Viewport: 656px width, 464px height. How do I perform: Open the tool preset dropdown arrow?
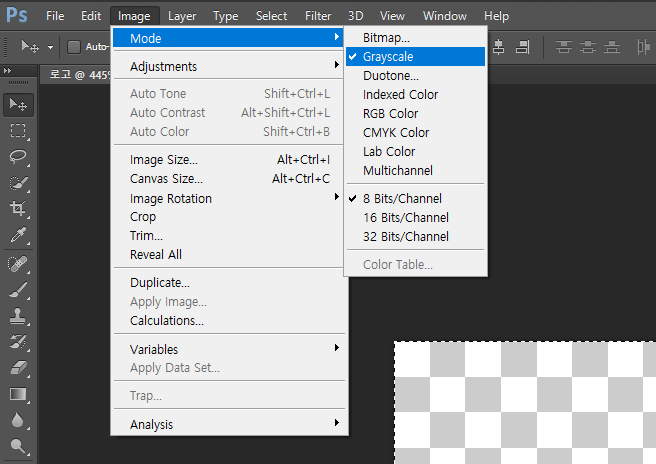point(50,47)
